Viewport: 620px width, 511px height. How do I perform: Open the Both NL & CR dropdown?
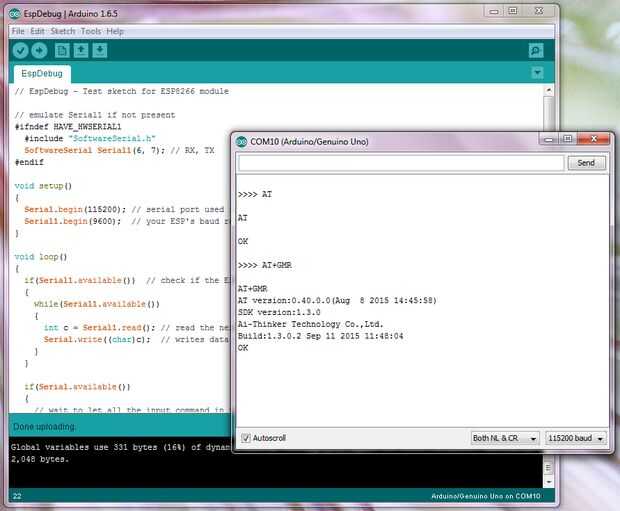tap(504, 438)
